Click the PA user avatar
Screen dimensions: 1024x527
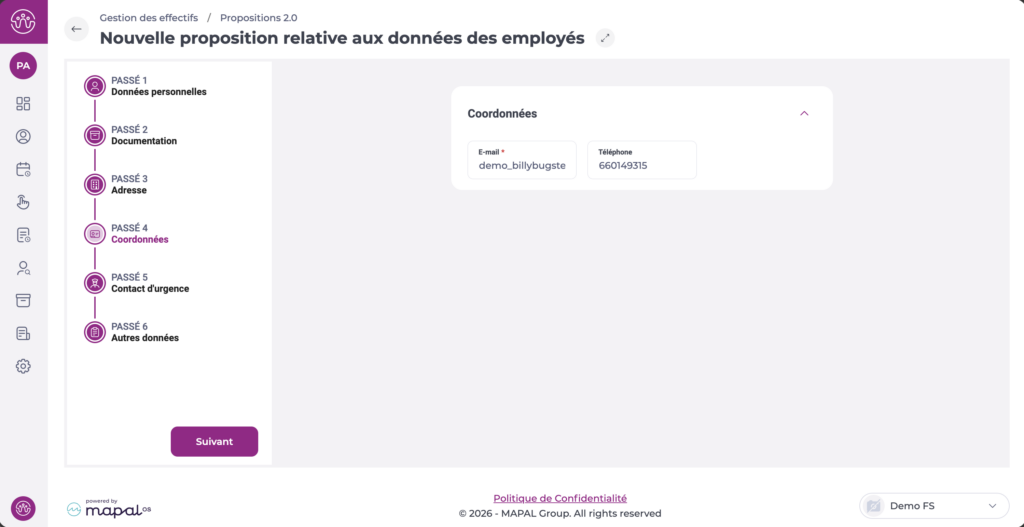23,66
